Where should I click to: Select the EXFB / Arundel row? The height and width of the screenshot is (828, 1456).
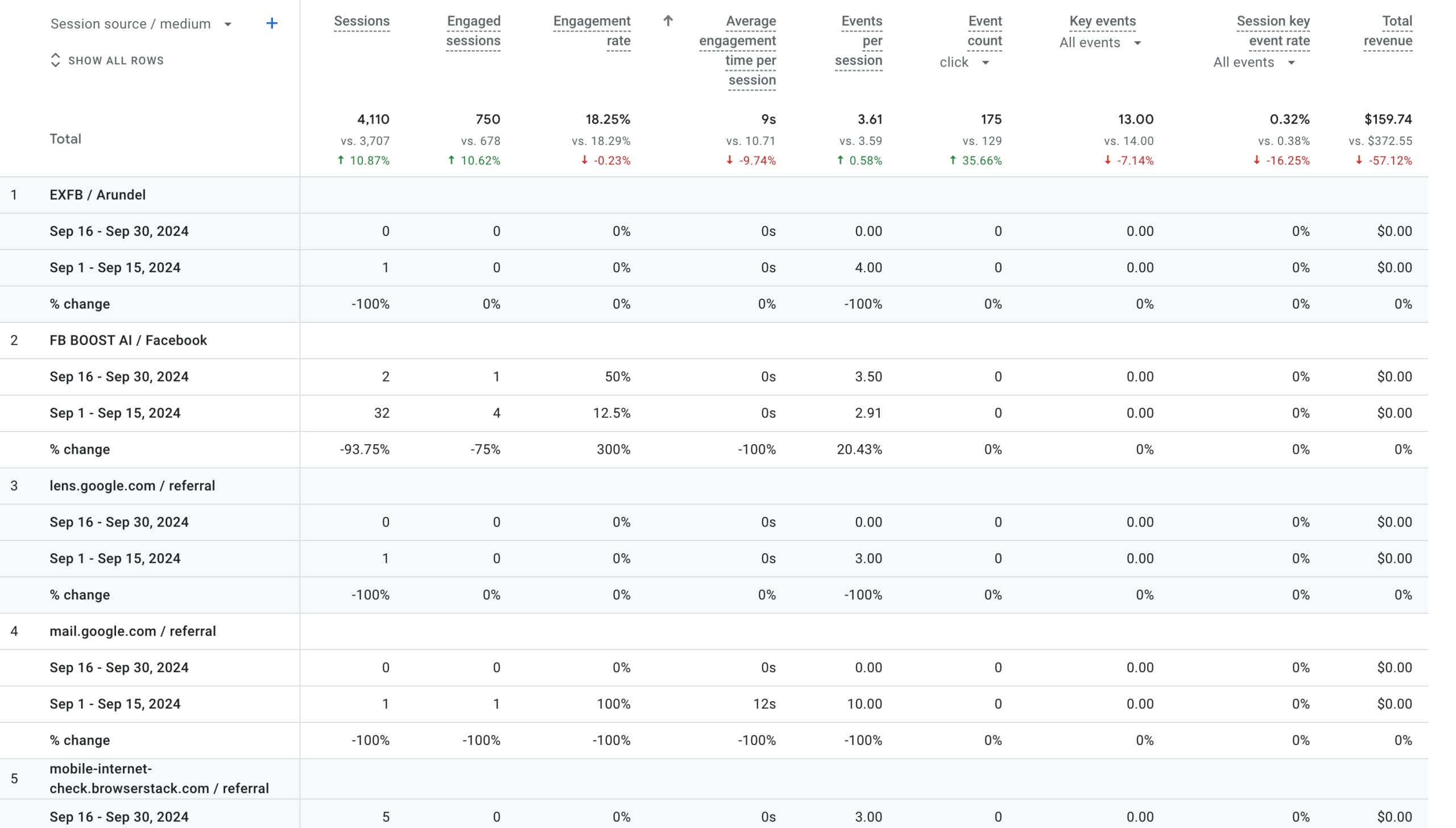[97, 195]
